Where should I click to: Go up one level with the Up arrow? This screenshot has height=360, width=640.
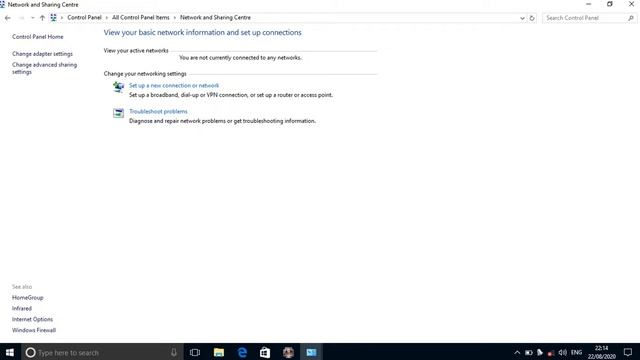coord(42,18)
